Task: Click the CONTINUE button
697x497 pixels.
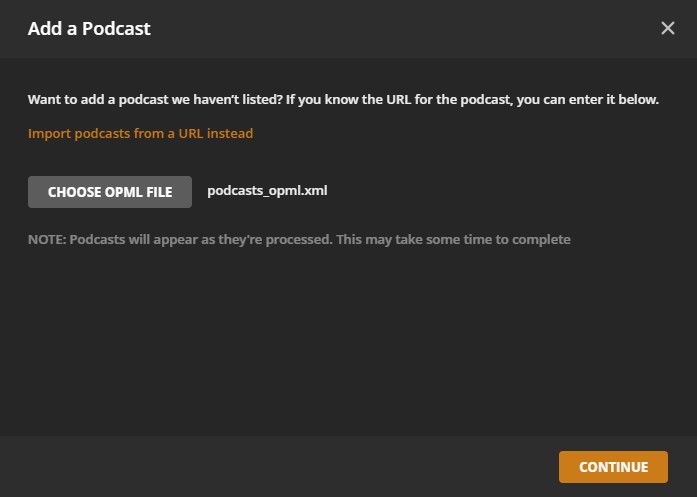Action: (613, 466)
